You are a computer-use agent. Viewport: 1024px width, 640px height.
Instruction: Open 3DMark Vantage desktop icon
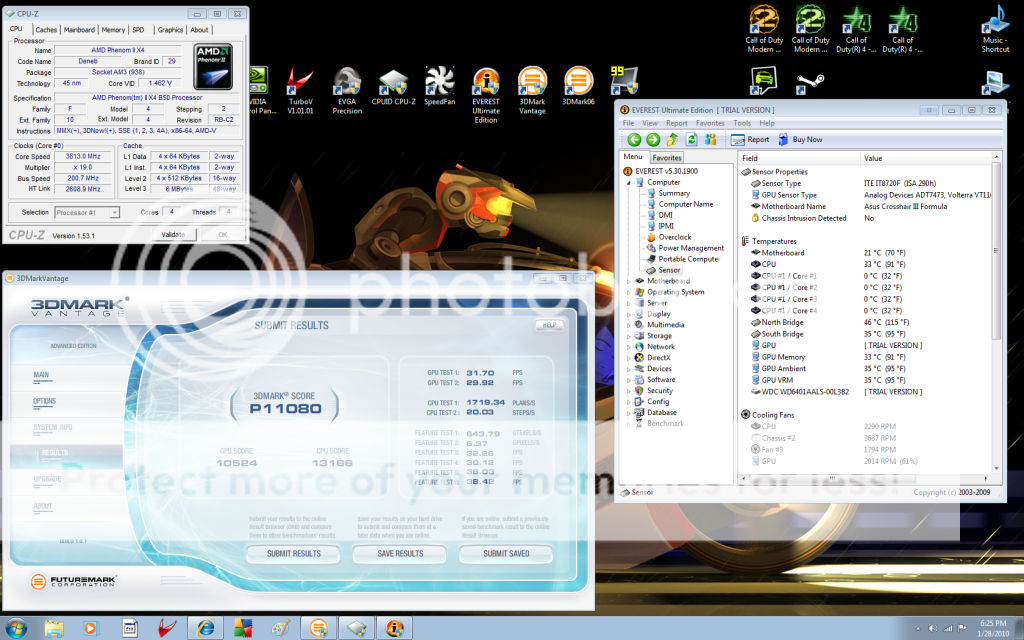[532, 91]
